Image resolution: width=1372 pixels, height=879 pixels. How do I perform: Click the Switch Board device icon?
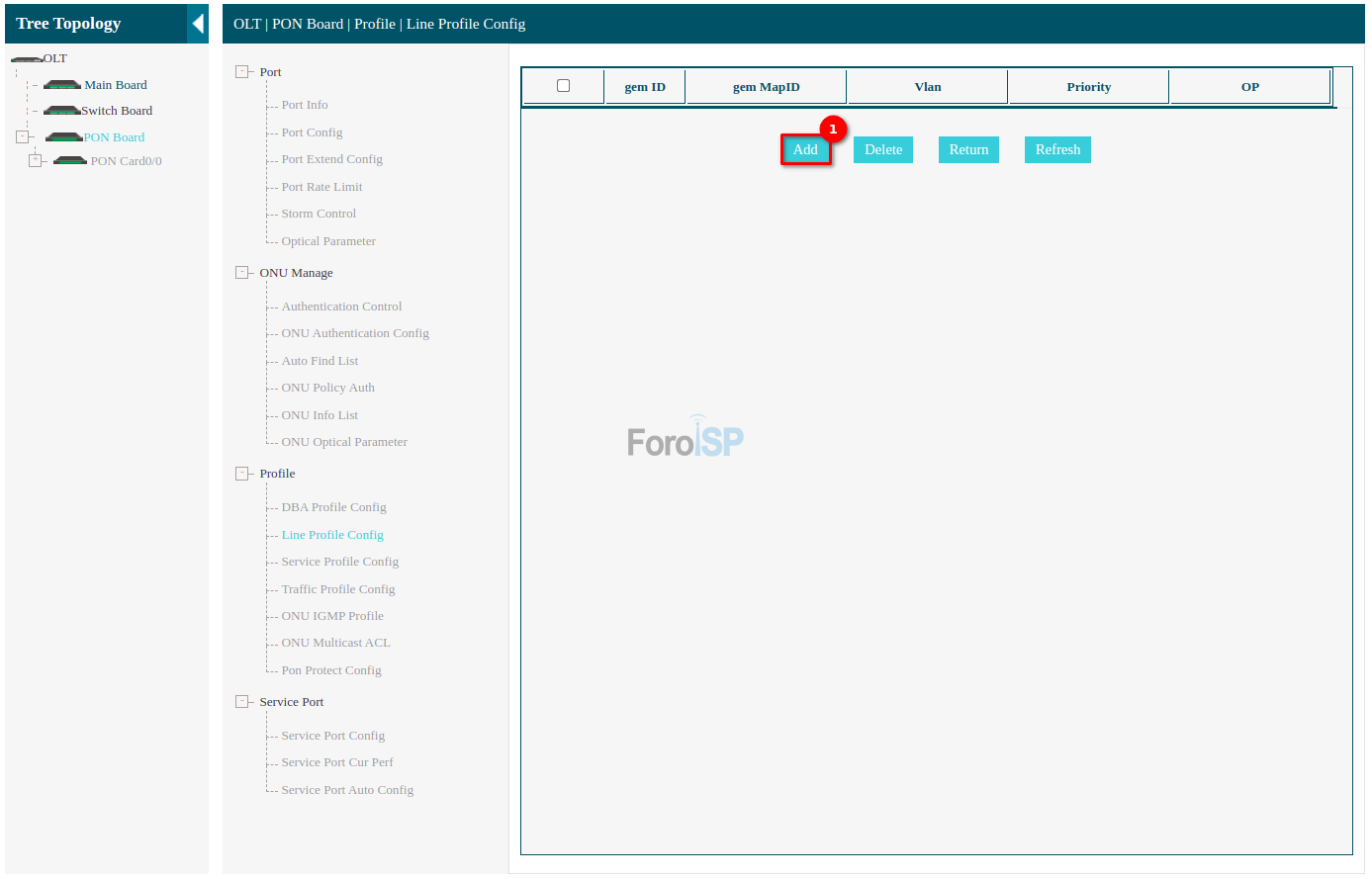[x=61, y=111]
